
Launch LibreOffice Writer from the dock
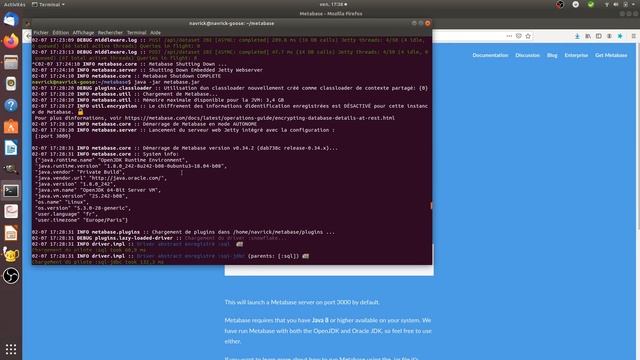(11, 148)
